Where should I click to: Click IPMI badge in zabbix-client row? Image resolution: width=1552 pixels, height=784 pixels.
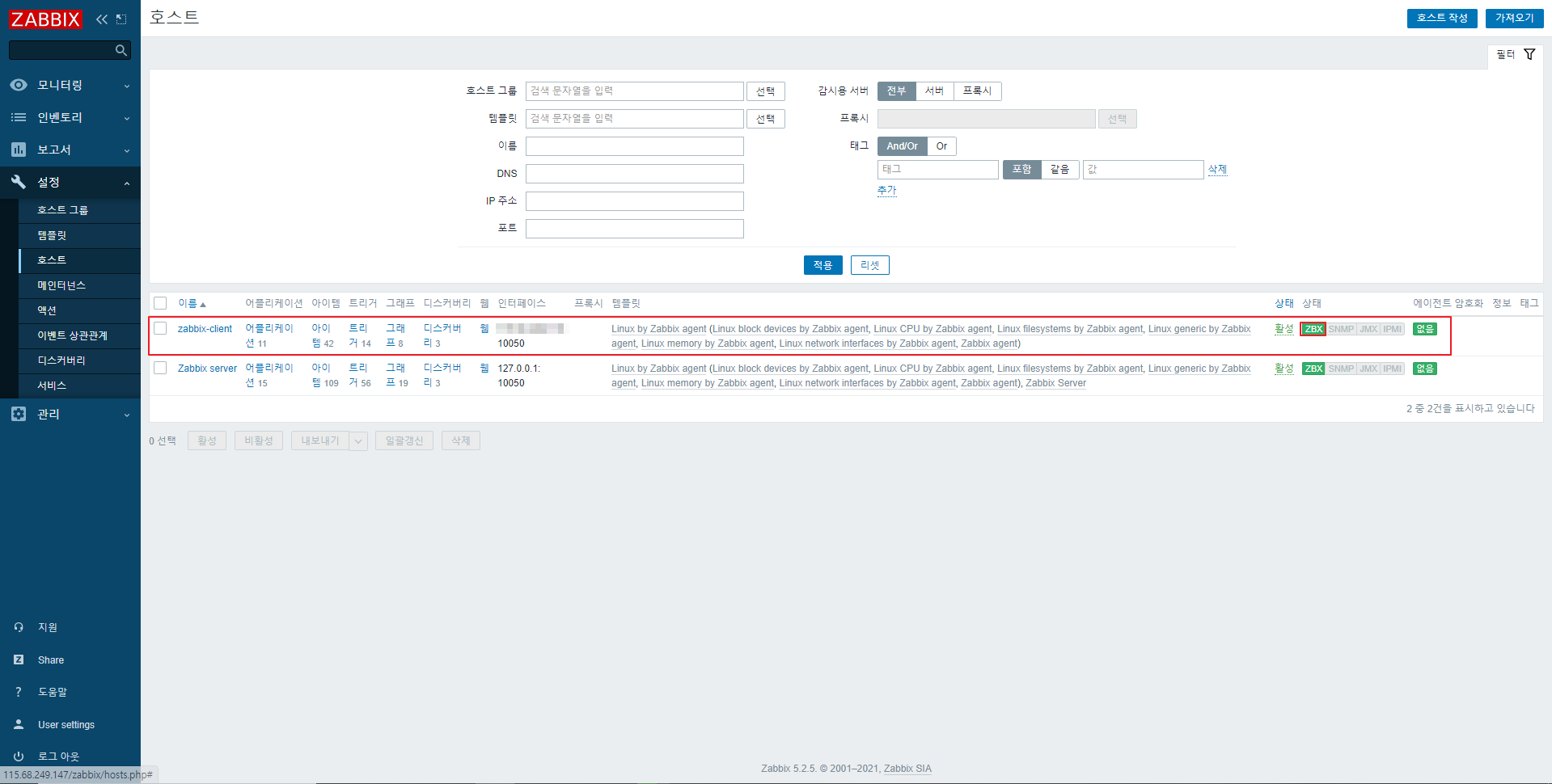pyautogui.click(x=1393, y=329)
